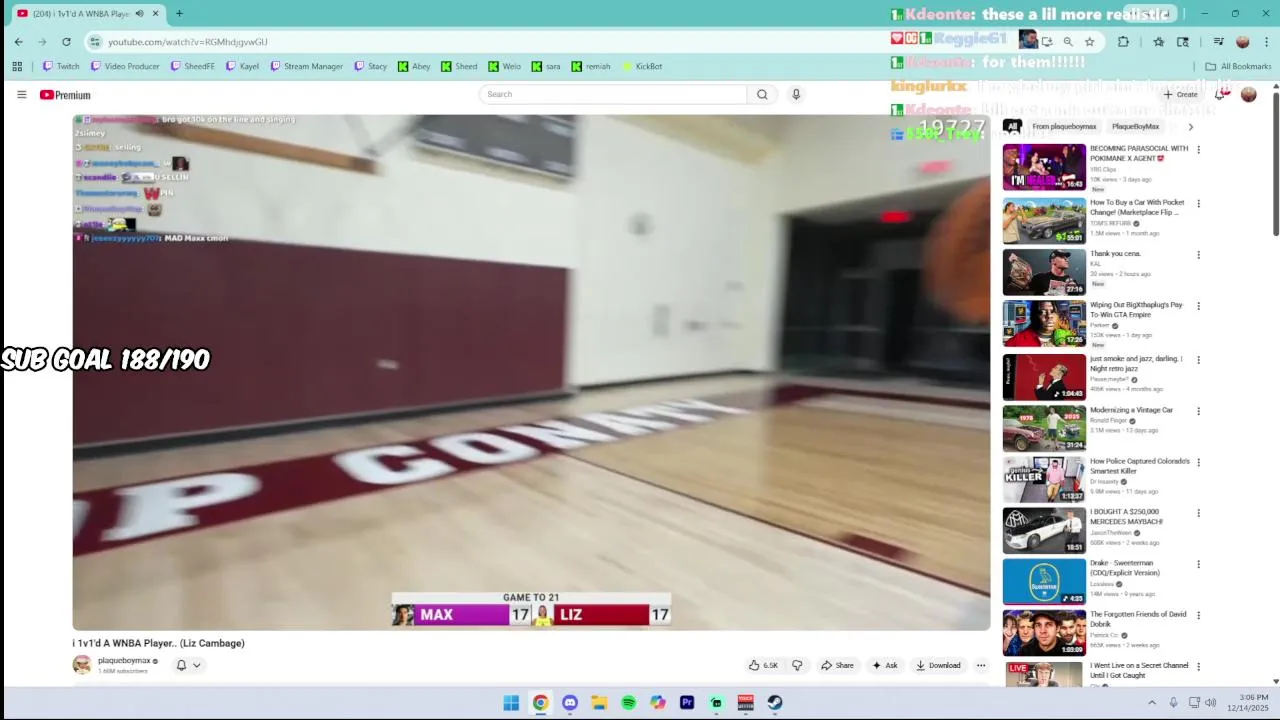Go to YouTube Premium home logo

(65, 95)
